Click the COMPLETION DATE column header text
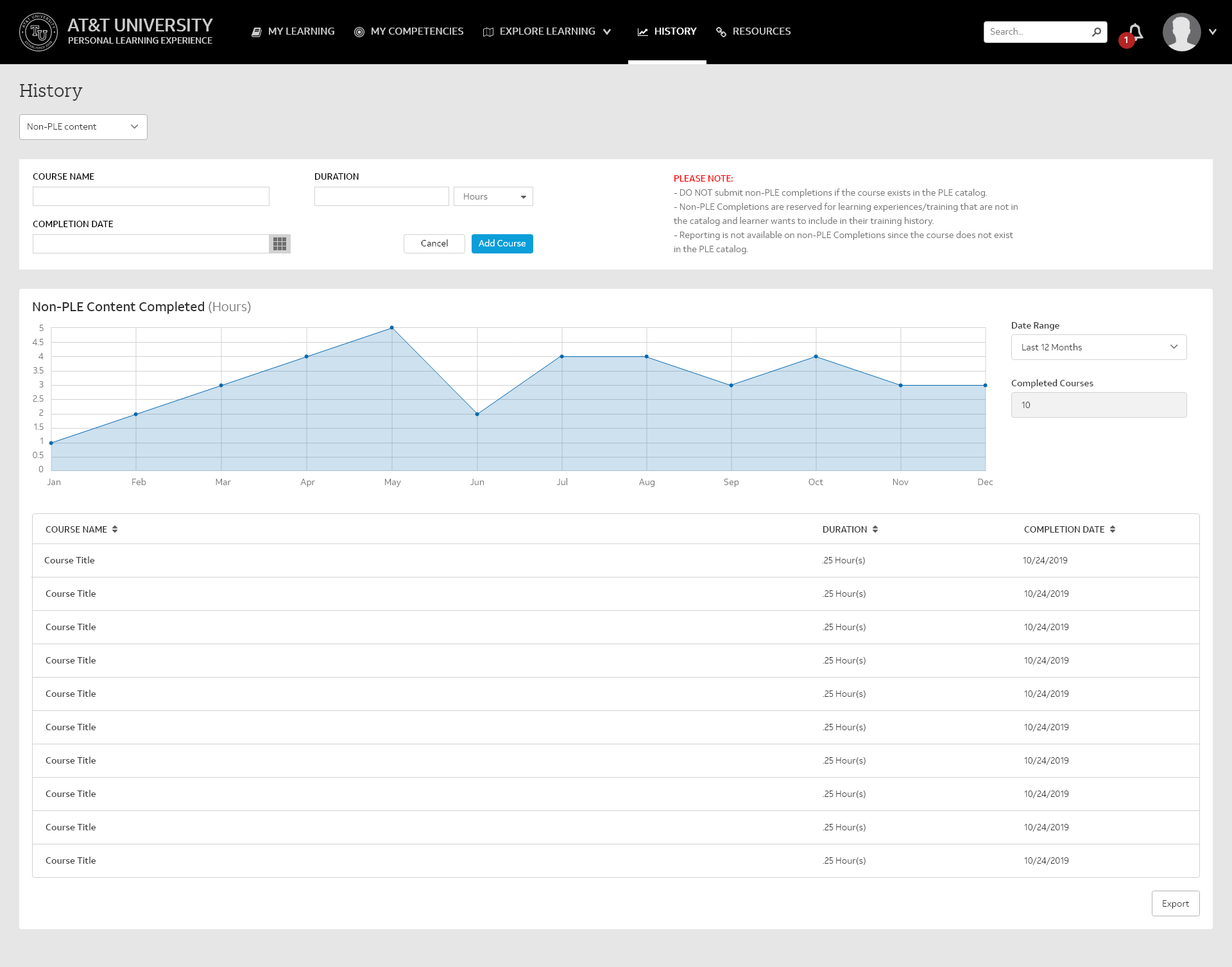This screenshot has width=1232, height=967. point(1065,529)
